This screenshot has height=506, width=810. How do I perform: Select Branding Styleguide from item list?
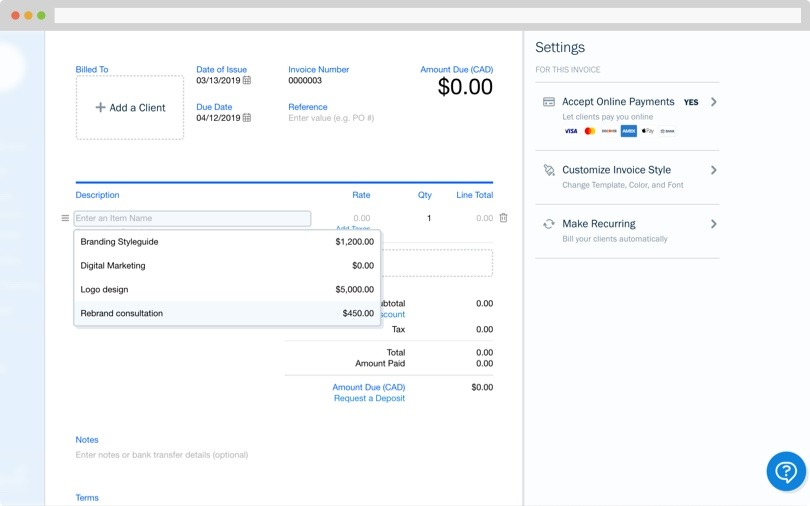pos(227,242)
